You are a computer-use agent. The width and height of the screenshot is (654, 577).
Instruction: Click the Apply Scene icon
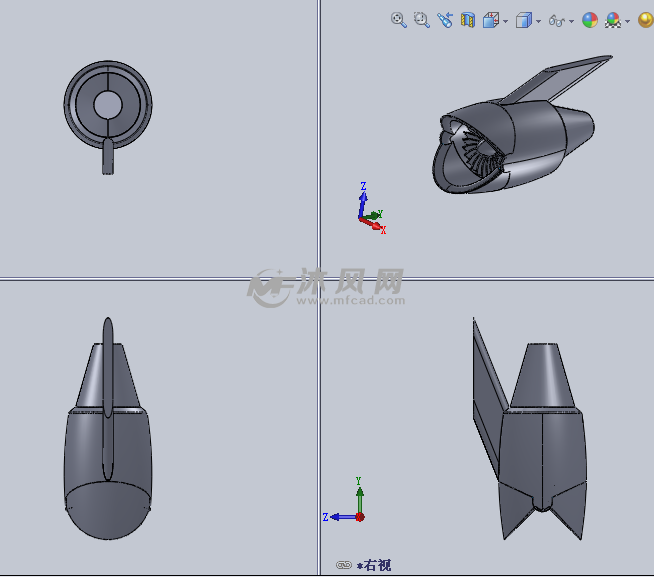(x=613, y=20)
